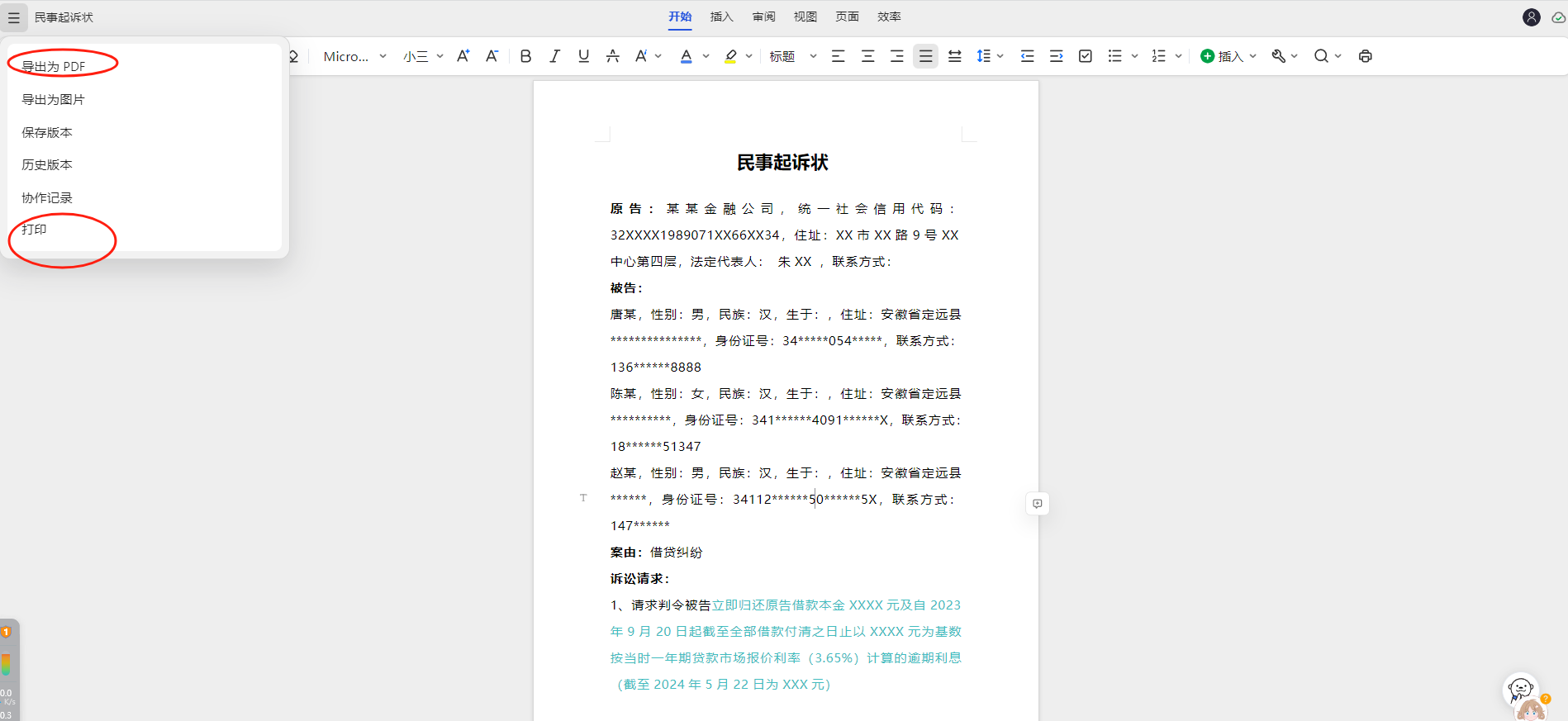This screenshot has height=721, width=1568.
Task: Apply italic formatting
Action: (554, 56)
